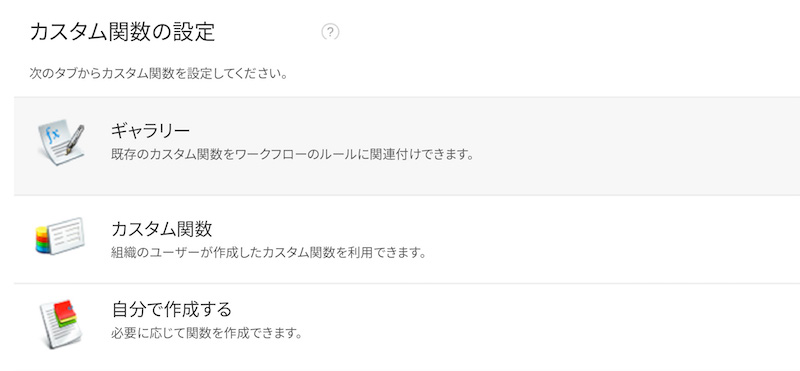
Task: Click description 必要に応じて関数を作成できます
Action: [x=207, y=334]
